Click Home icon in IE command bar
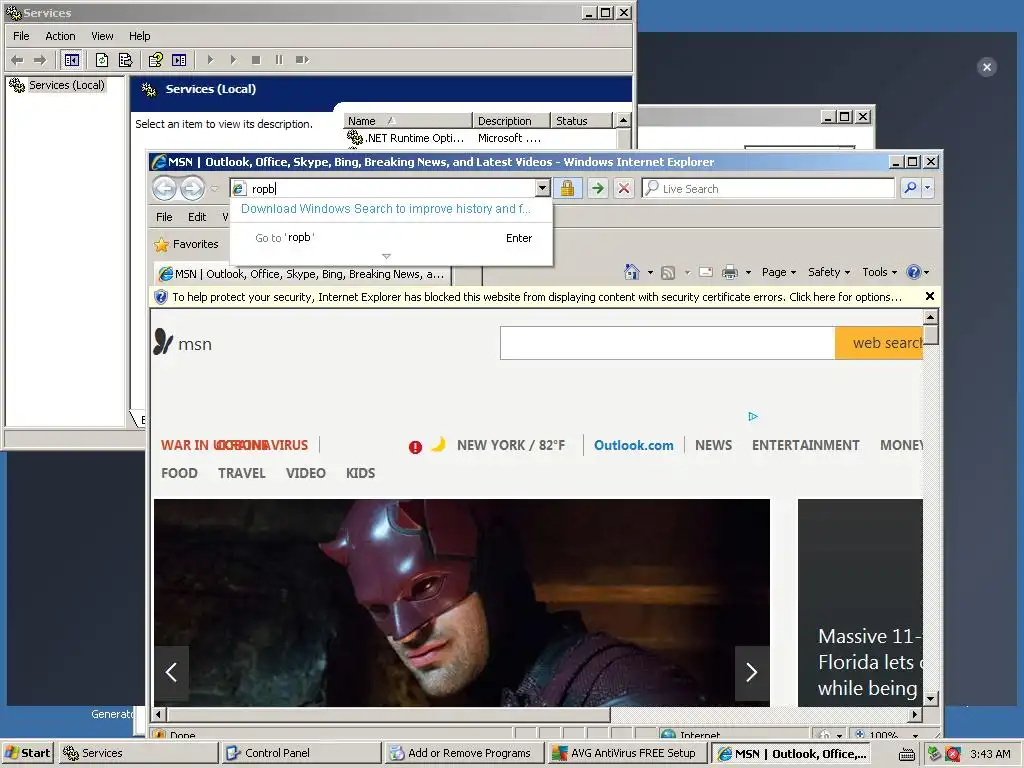The height and width of the screenshot is (768, 1024). pos(632,272)
